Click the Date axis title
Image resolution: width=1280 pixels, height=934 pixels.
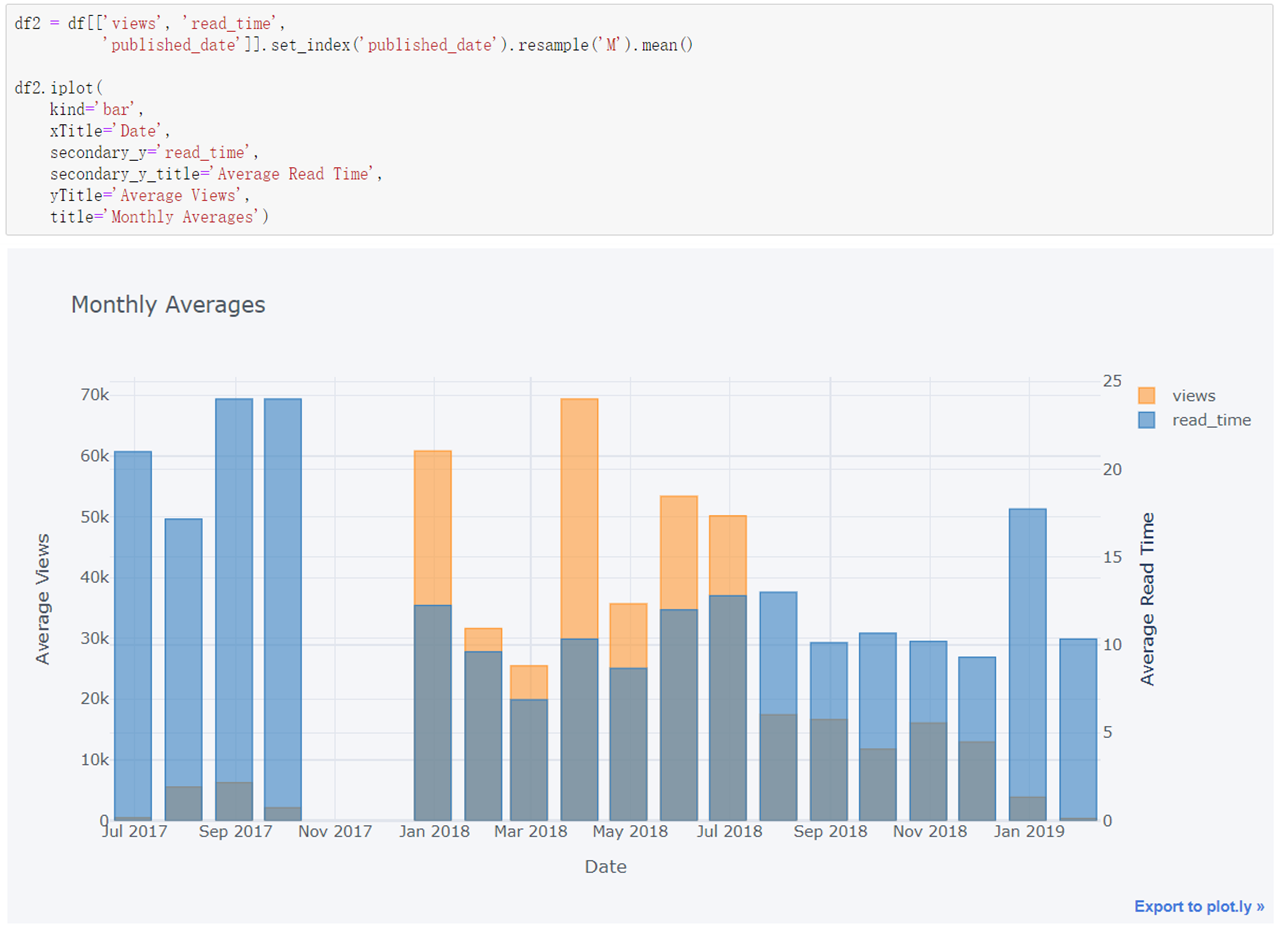coord(605,868)
